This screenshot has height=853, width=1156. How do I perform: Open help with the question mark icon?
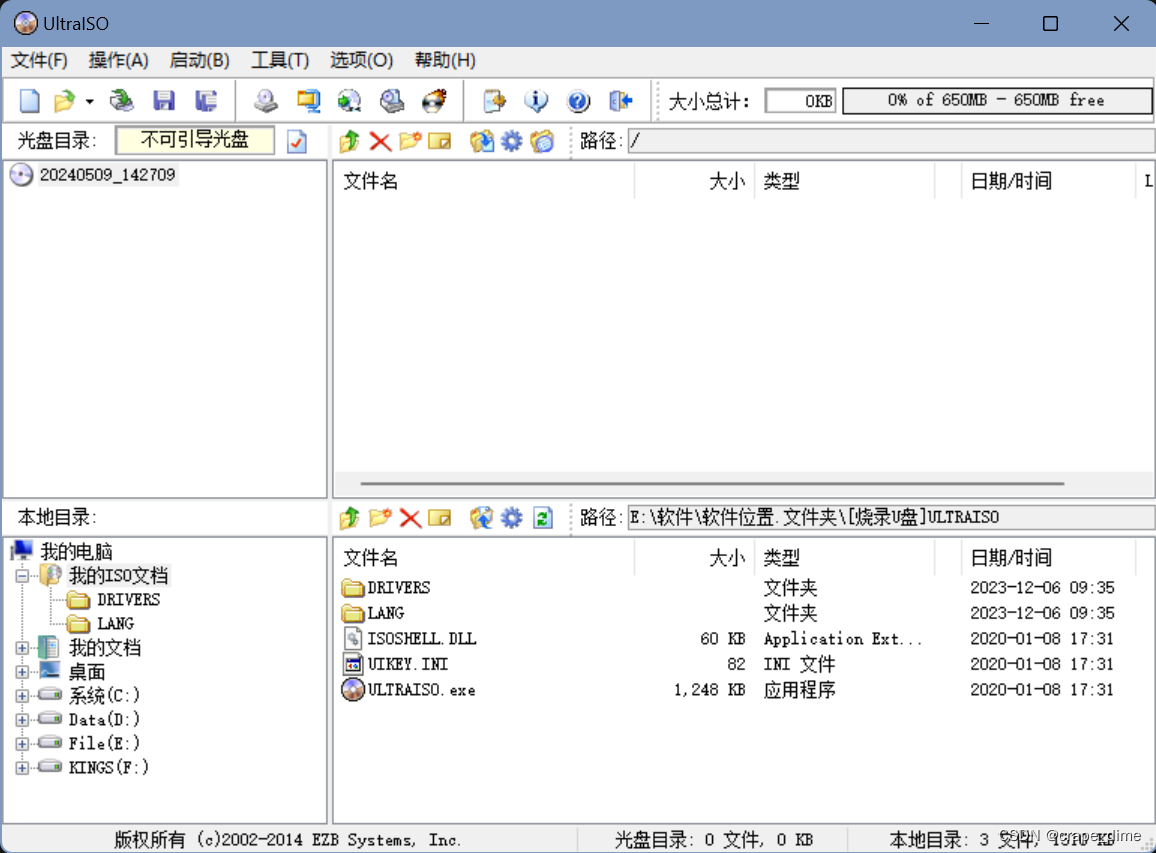click(579, 100)
